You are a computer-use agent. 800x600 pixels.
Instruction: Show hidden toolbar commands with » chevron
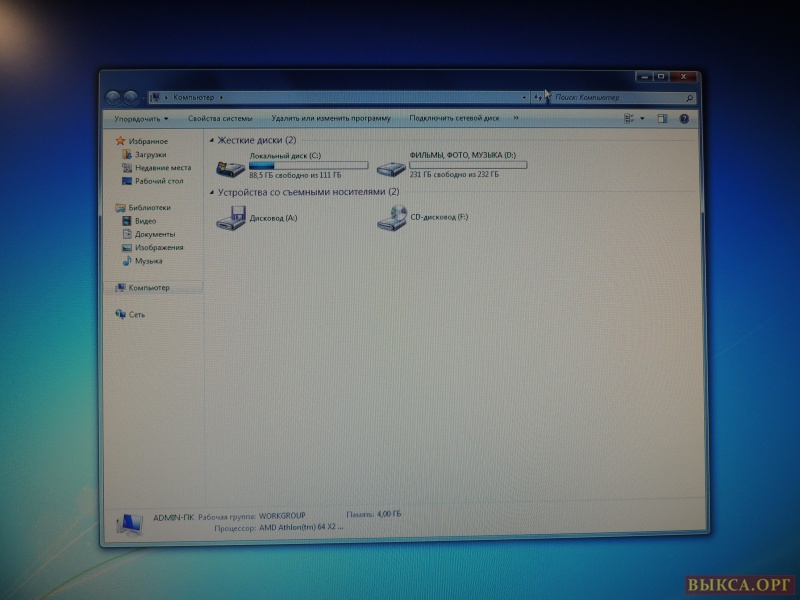click(x=516, y=118)
